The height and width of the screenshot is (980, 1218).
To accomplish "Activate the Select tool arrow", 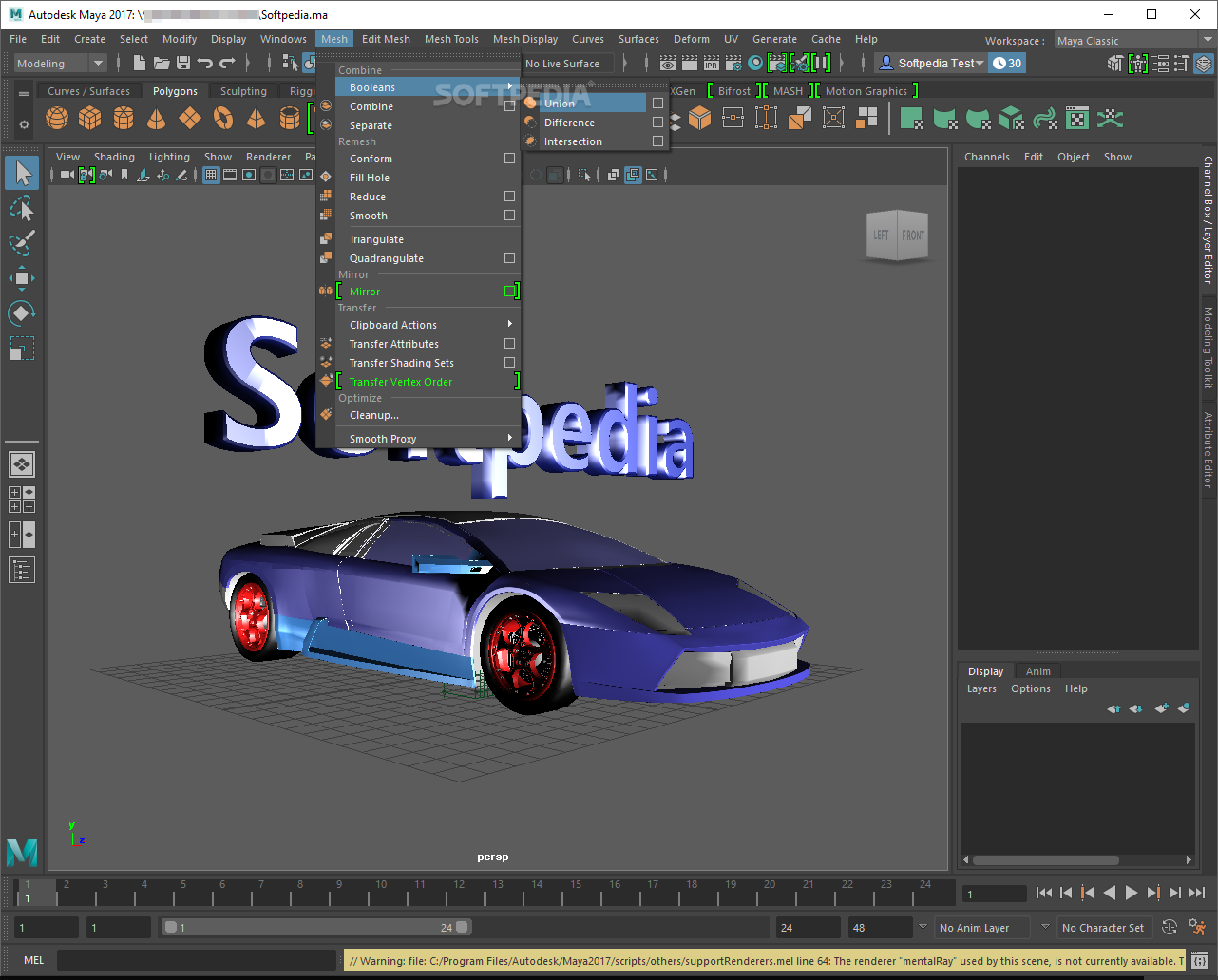I will point(22,173).
